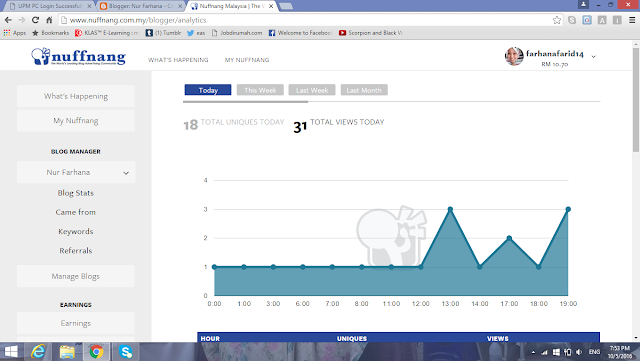
Task: Open Blog Stats in the sidebar
Action: pyautogui.click(x=76, y=193)
